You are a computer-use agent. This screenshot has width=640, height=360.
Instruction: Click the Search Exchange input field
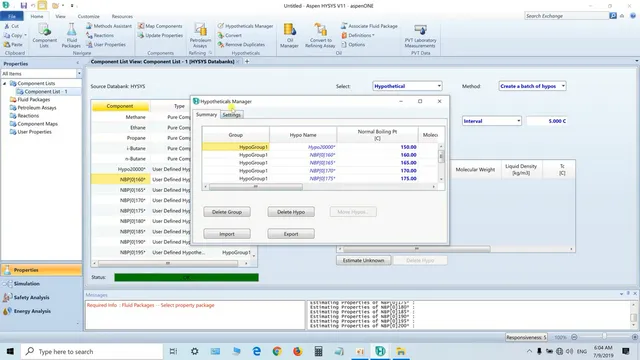(x=566, y=16)
